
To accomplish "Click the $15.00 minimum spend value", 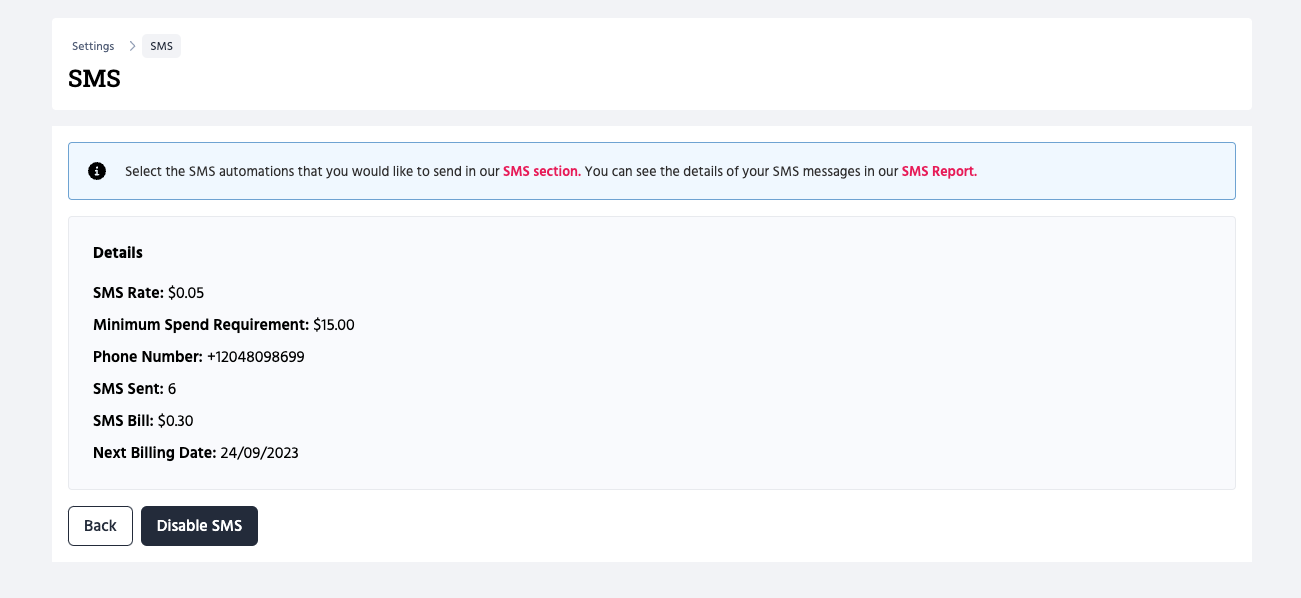I will [x=333, y=325].
